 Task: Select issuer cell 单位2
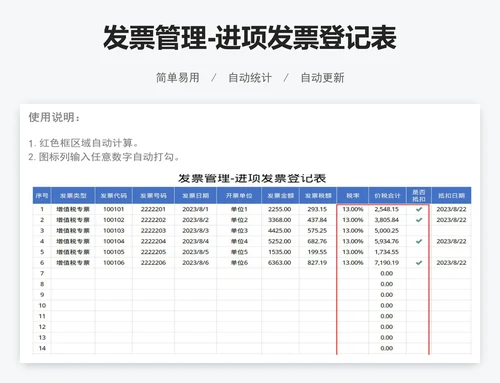tap(239, 220)
